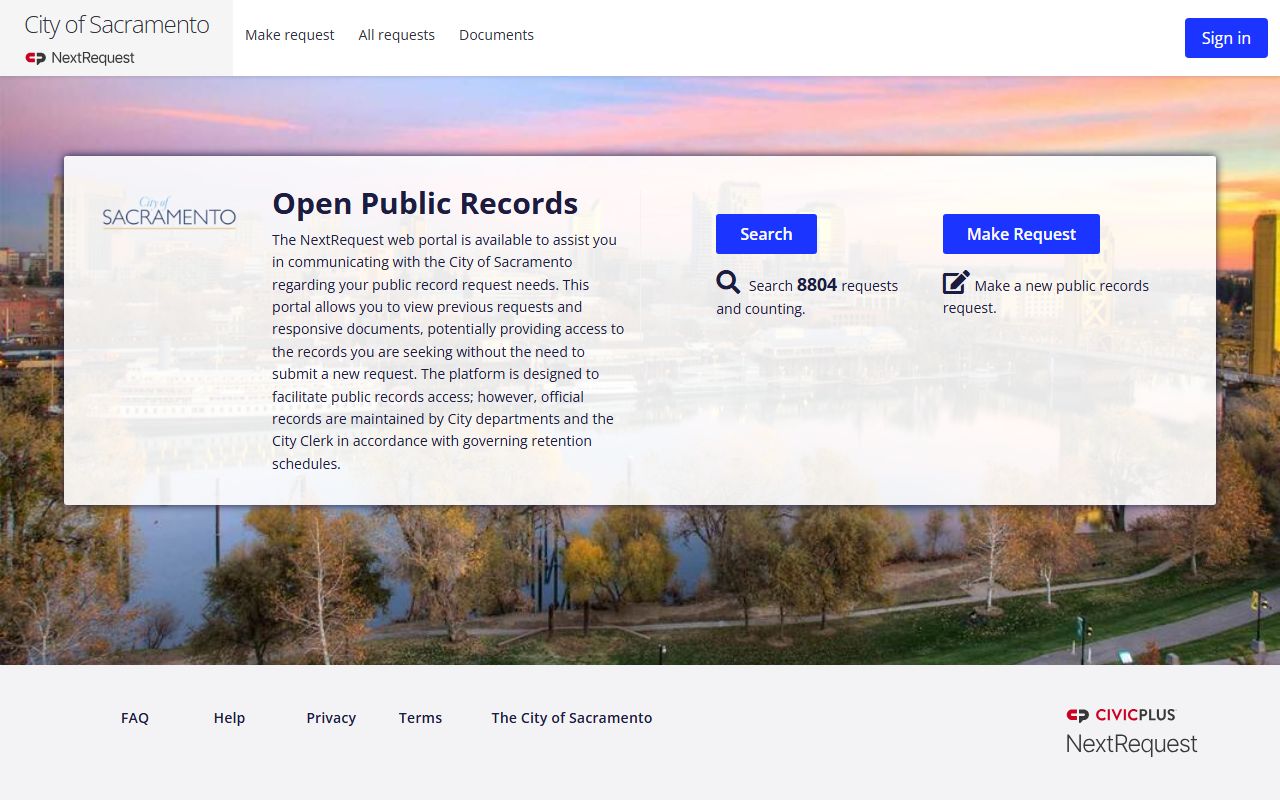Open the FAQ footer link
The height and width of the screenshot is (800, 1280).
135,718
